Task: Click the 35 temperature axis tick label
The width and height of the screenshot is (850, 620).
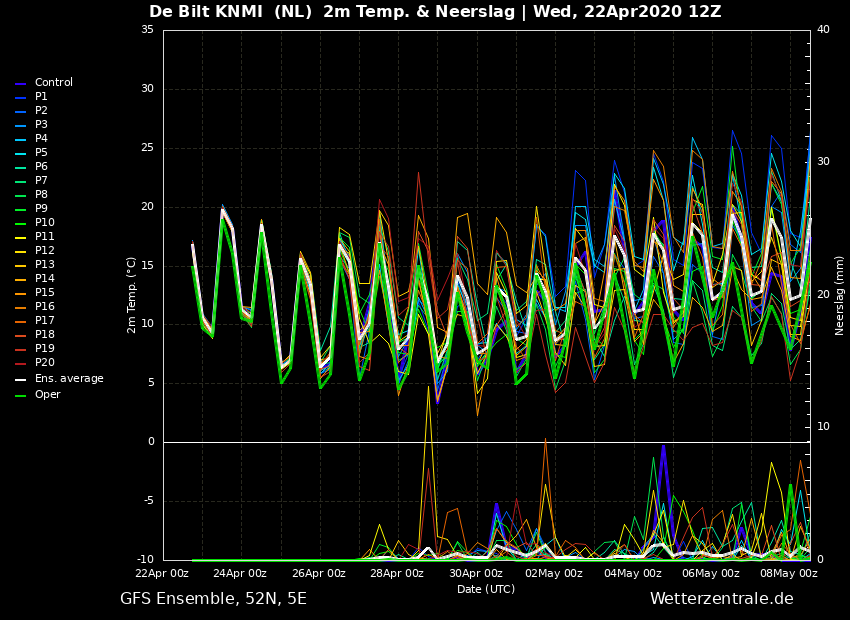Action: [x=147, y=30]
